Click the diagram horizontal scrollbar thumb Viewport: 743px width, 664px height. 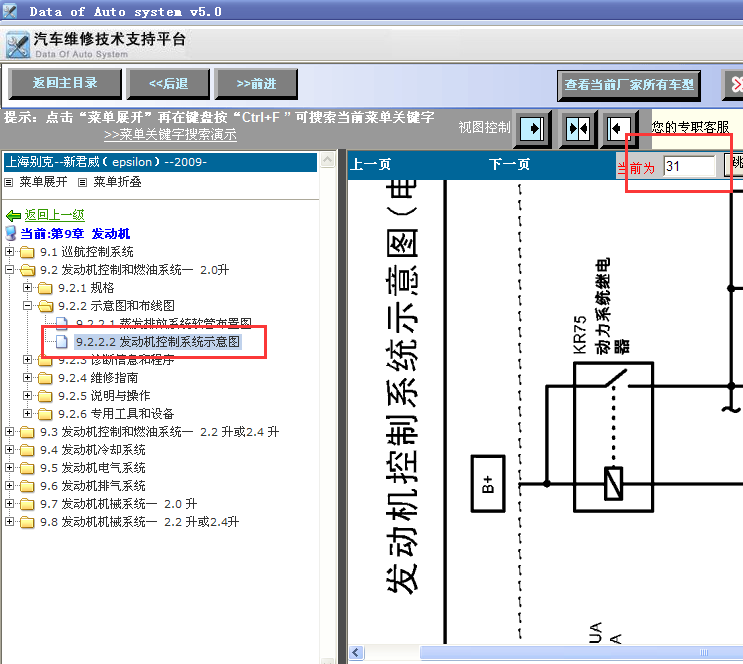[x=581, y=653]
